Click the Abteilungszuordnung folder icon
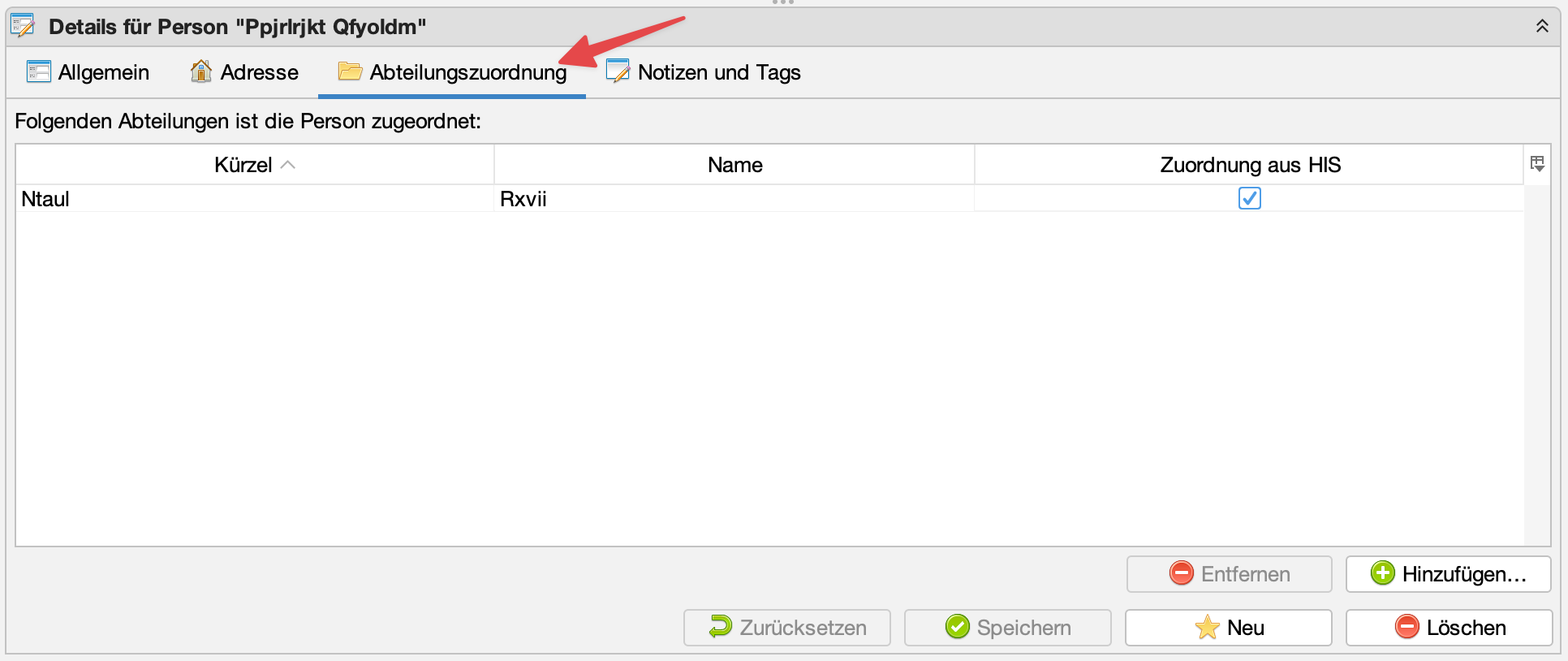The width and height of the screenshot is (1568, 661). (x=350, y=71)
